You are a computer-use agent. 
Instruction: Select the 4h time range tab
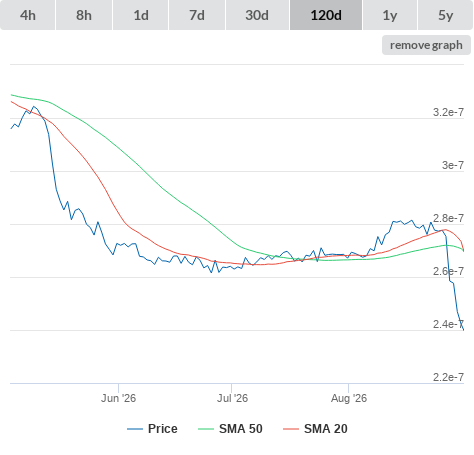28,15
